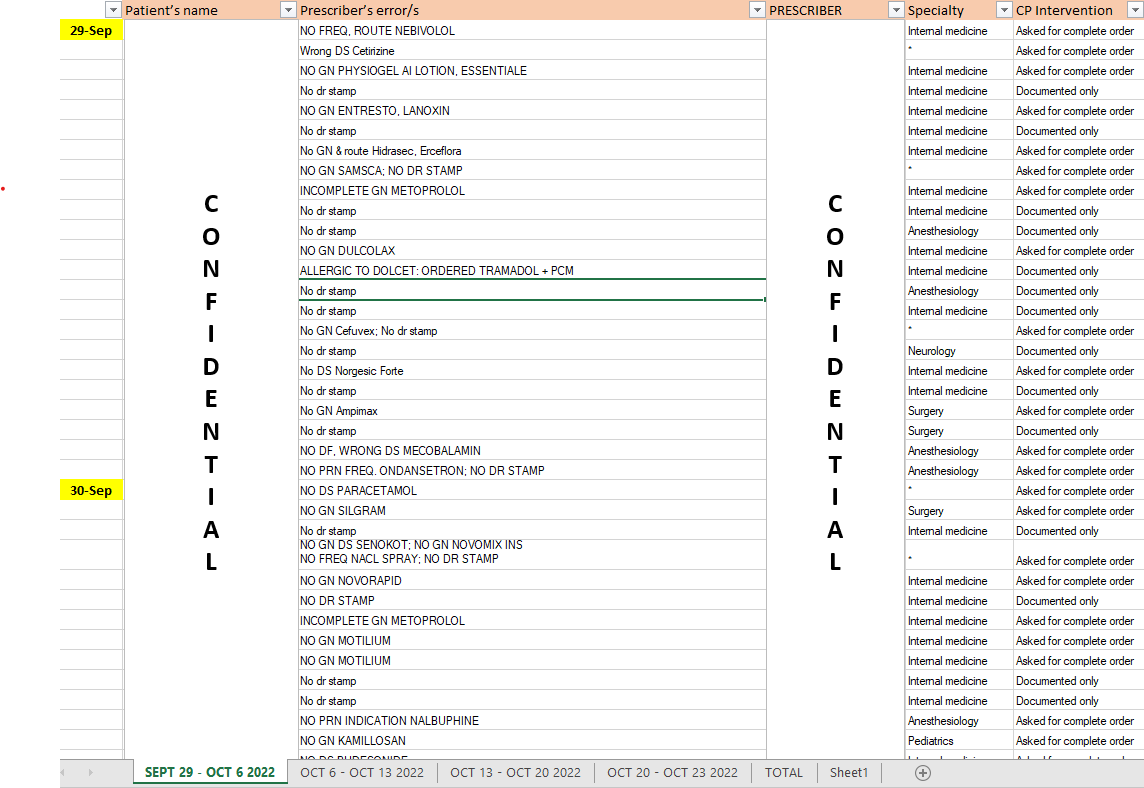Select Asked for complete order in Cetirizine row

(1078, 51)
